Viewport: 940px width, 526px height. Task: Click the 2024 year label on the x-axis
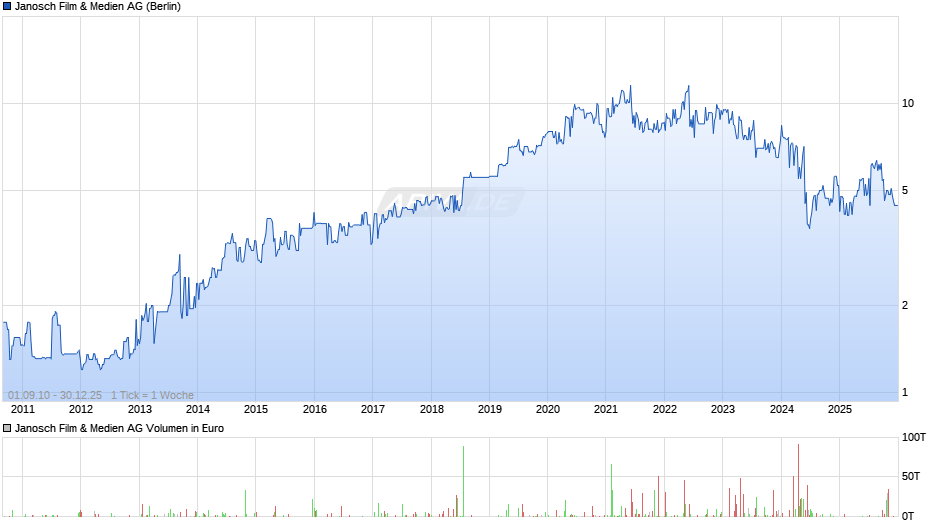pos(782,409)
